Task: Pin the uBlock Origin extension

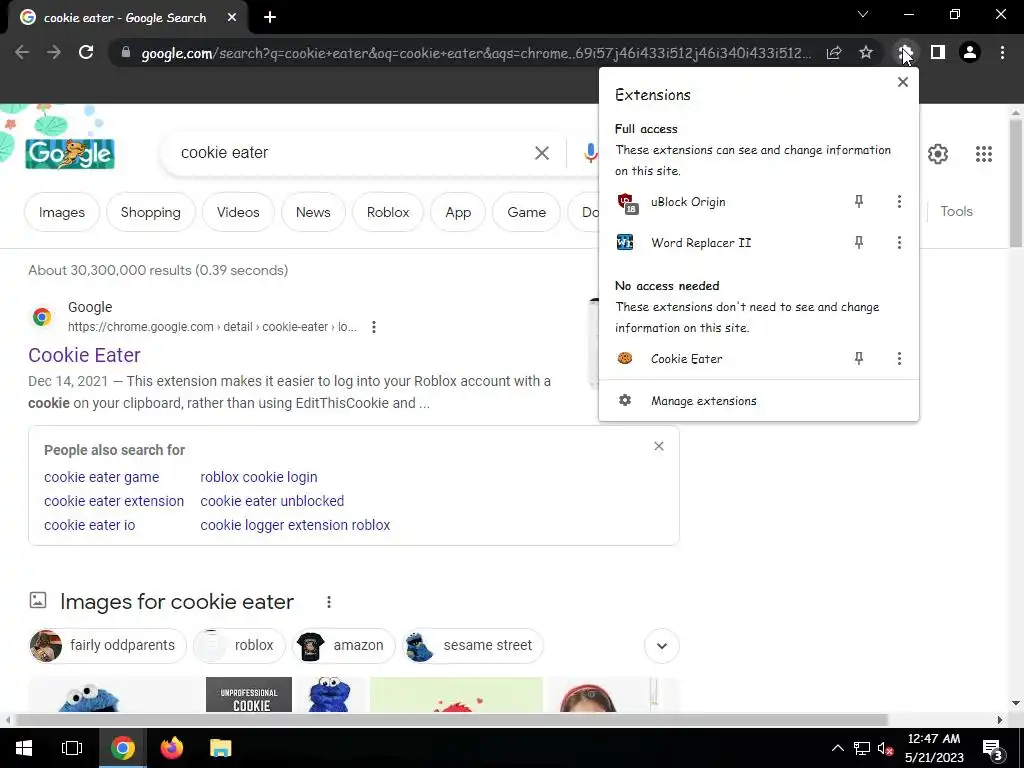Action: (859, 202)
